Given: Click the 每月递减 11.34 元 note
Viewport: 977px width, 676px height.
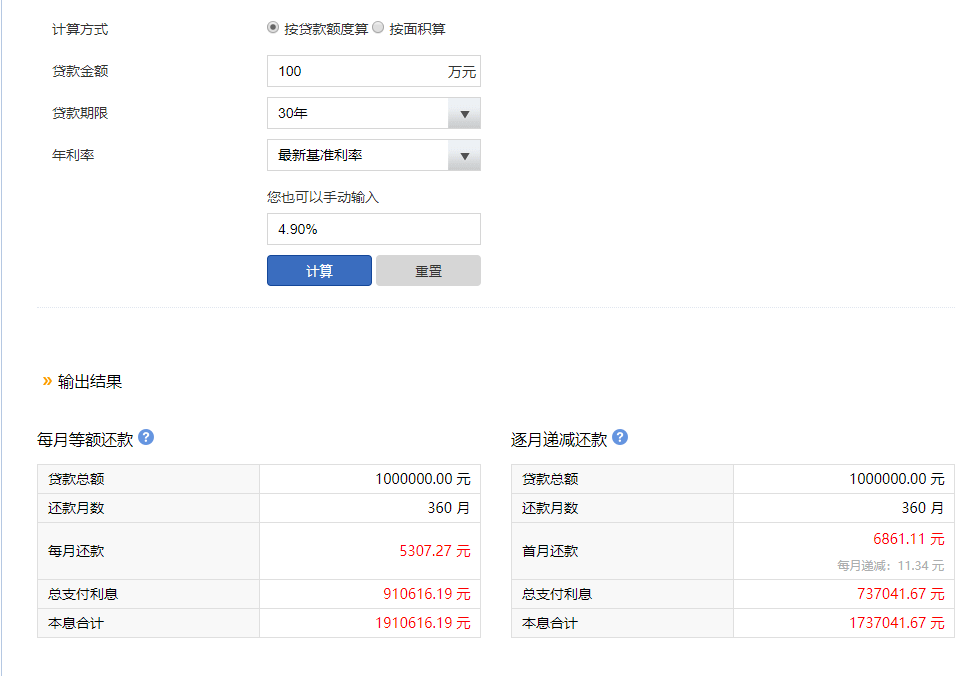Looking at the screenshot, I should (890, 566).
